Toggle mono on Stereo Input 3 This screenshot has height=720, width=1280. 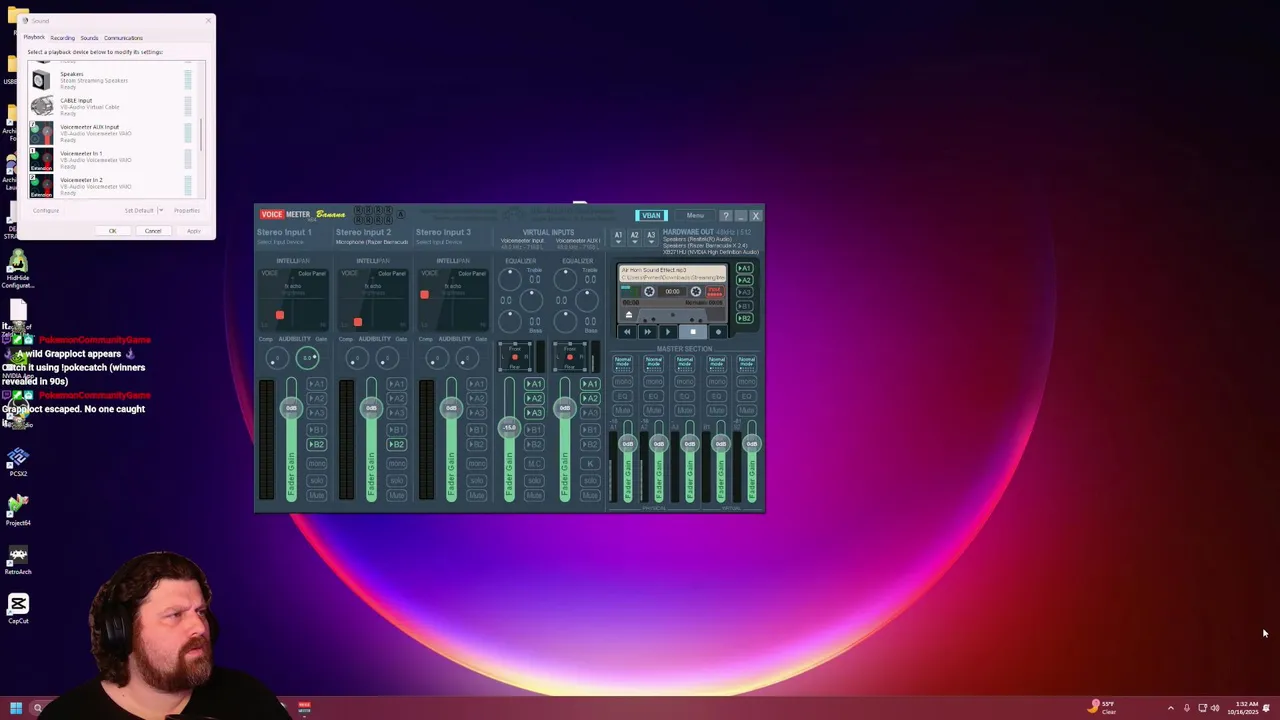pyautogui.click(x=476, y=463)
